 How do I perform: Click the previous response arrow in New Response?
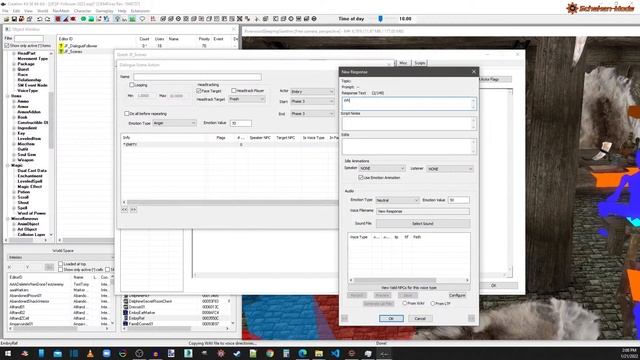(x=344, y=318)
